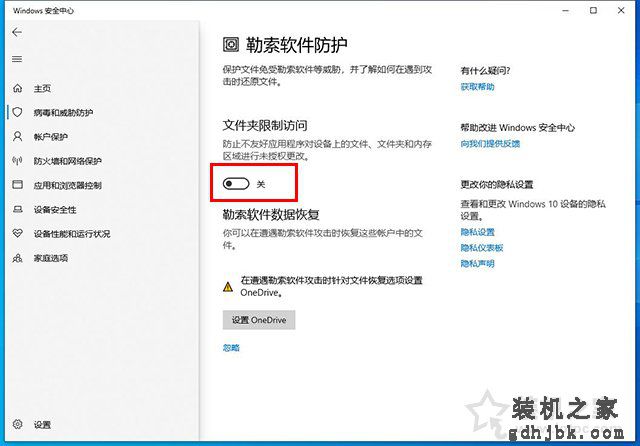Viewport: 640px width, 446px height.
Task: Click the person icon for 帐户保护
Action: 18,136
